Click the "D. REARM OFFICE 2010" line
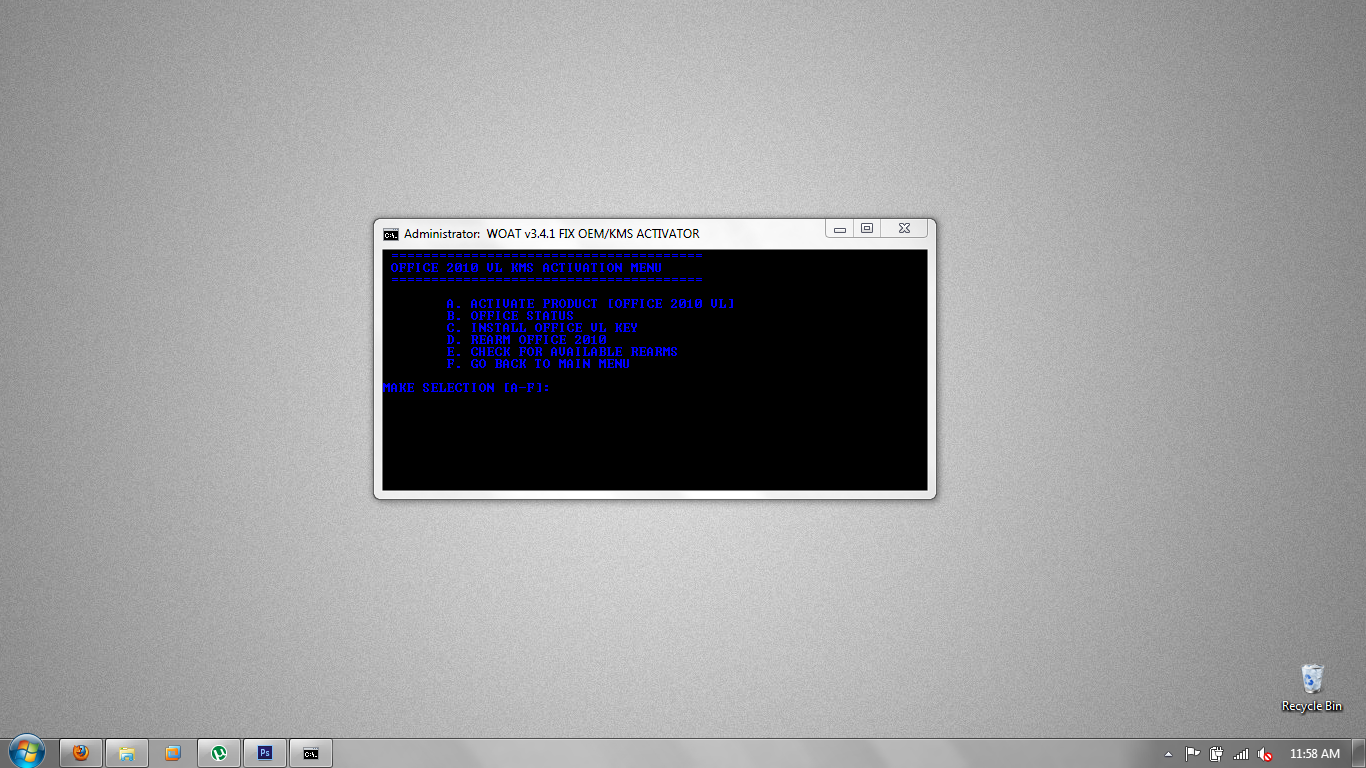The height and width of the screenshot is (768, 1366). point(526,340)
